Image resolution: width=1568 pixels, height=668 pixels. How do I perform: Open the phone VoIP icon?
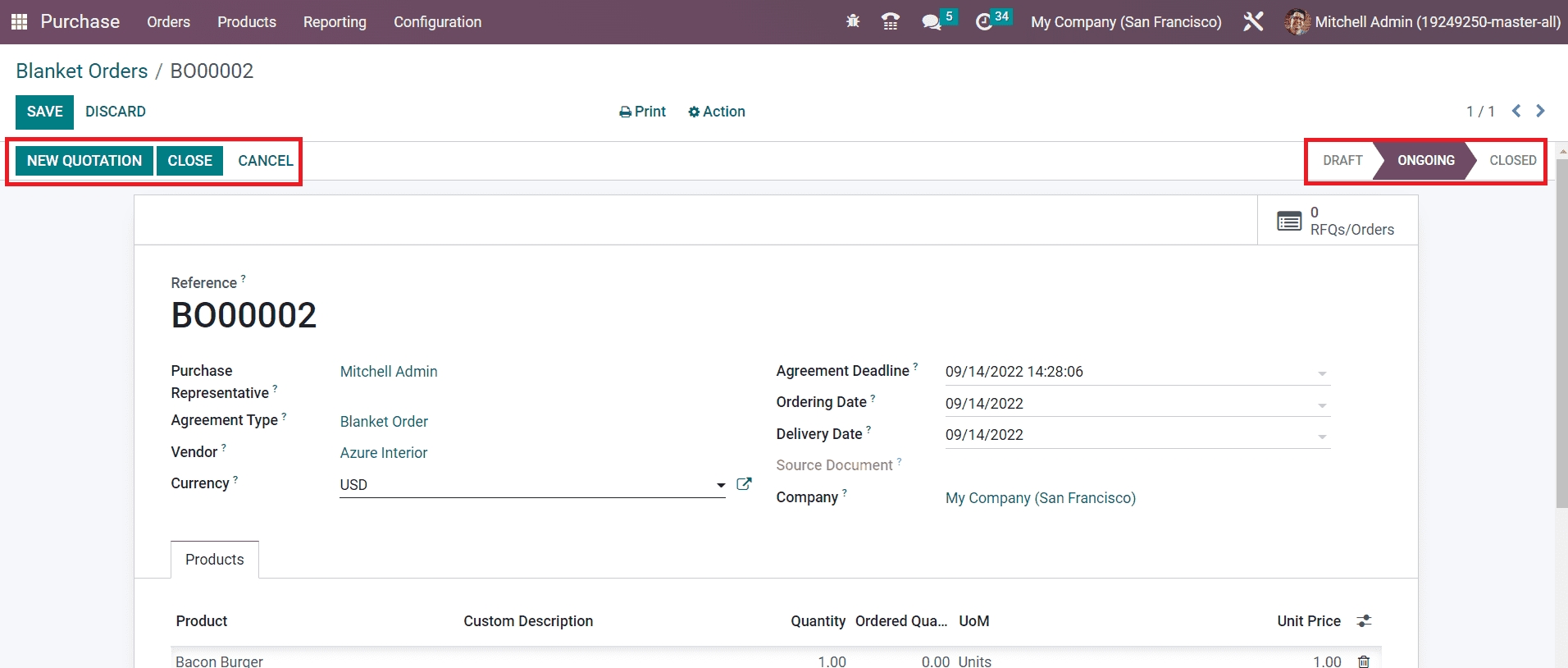tap(890, 22)
